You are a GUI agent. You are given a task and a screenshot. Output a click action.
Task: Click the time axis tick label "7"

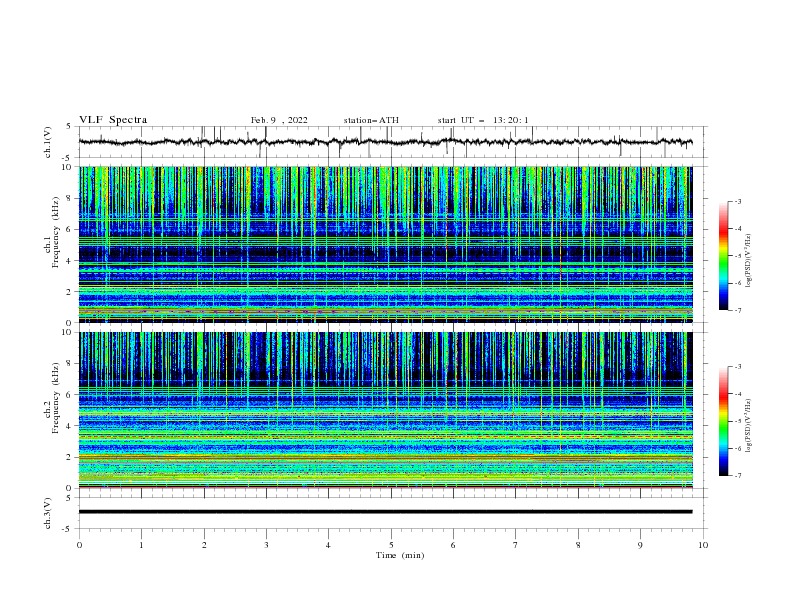click(x=516, y=545)
